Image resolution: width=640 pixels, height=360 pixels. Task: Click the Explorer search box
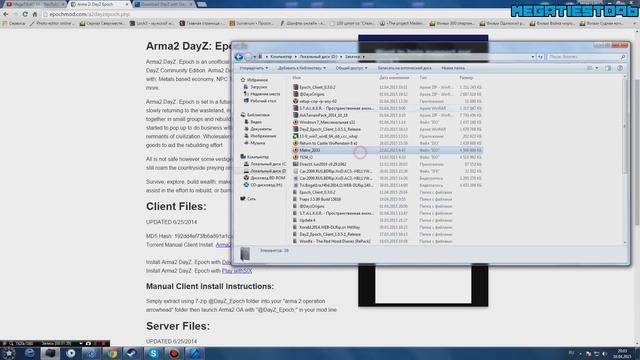tap(587, 57)
